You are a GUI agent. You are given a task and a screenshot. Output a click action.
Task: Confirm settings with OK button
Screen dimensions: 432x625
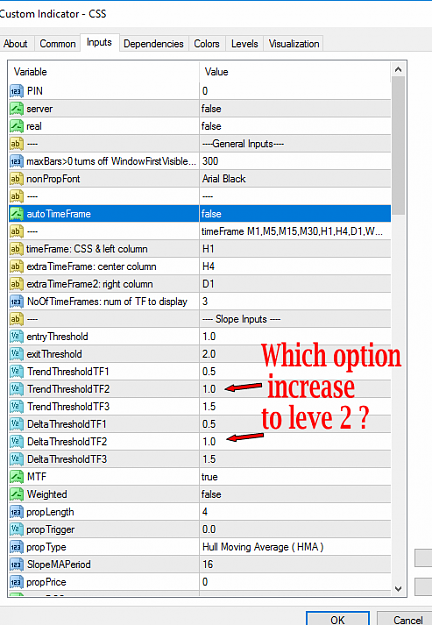[338, 619]
